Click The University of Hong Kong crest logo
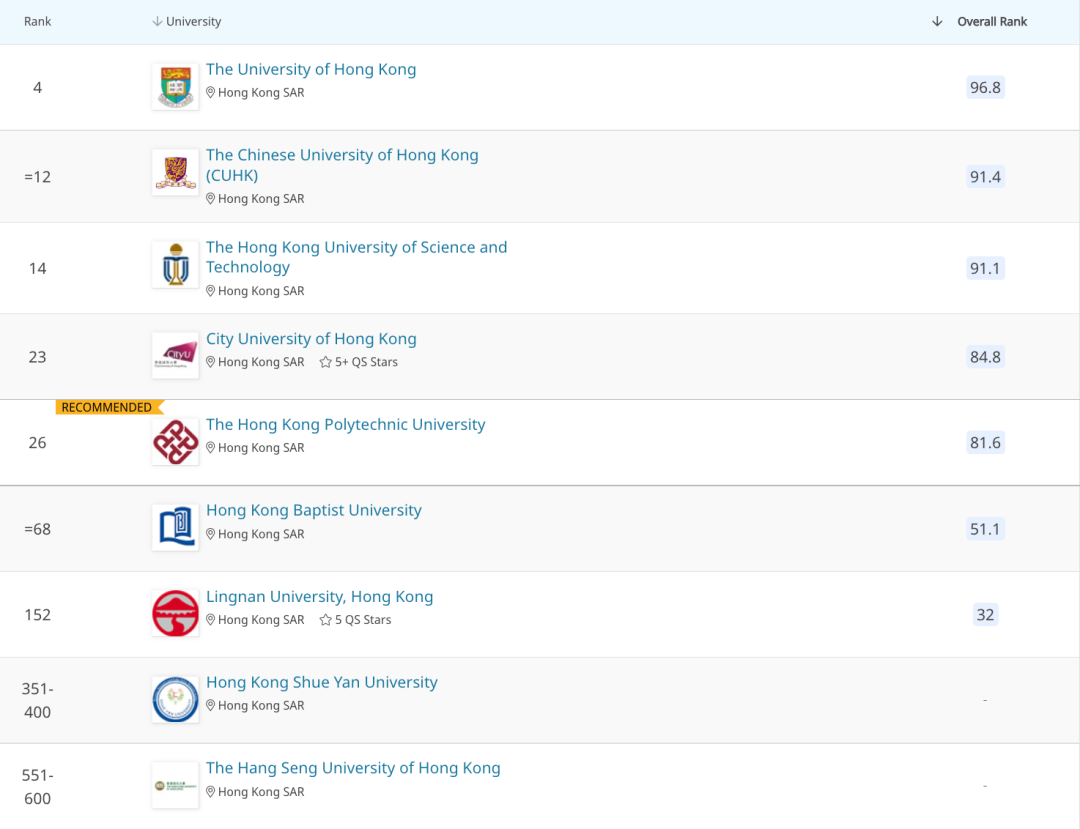1080x829 pixels. [175, 87]
